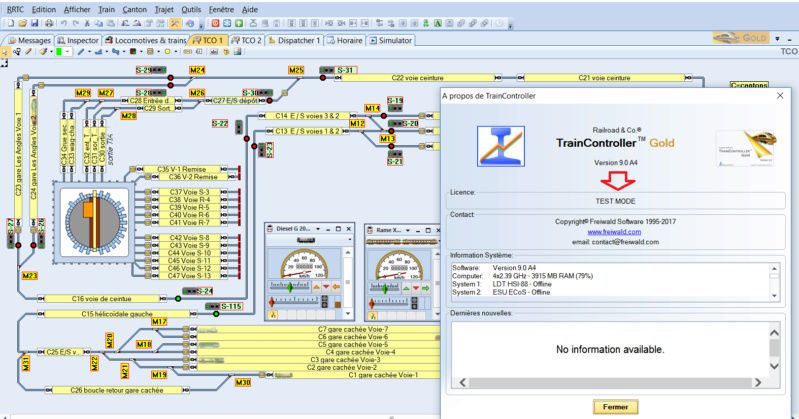
Task: Open the Canton menu
Action: point(135,9)
